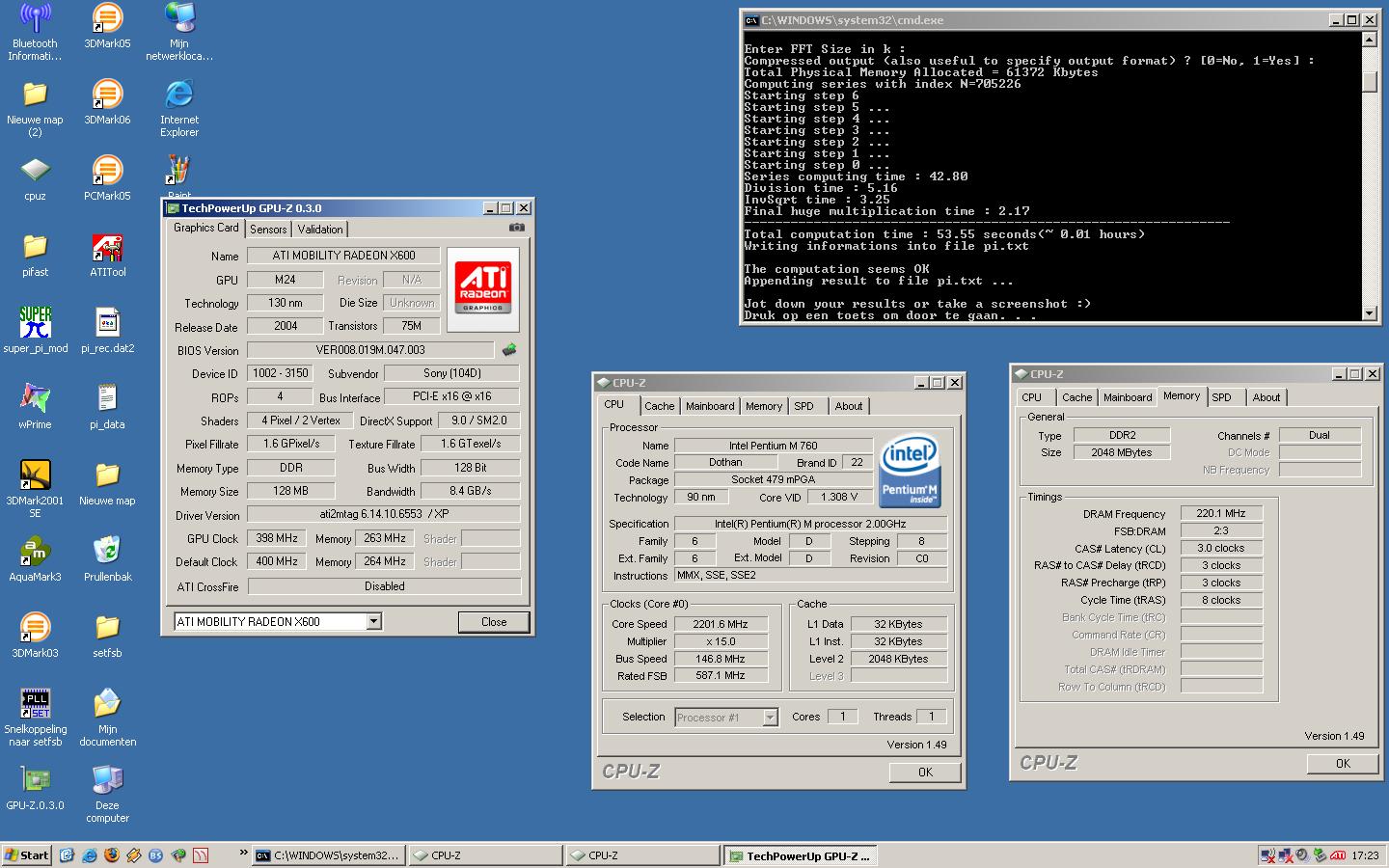The height and width of the screenshot is (868, 1389).
Task: Switch to the Sensors tab in GPU-Z
Action: [x=268, y=230]
